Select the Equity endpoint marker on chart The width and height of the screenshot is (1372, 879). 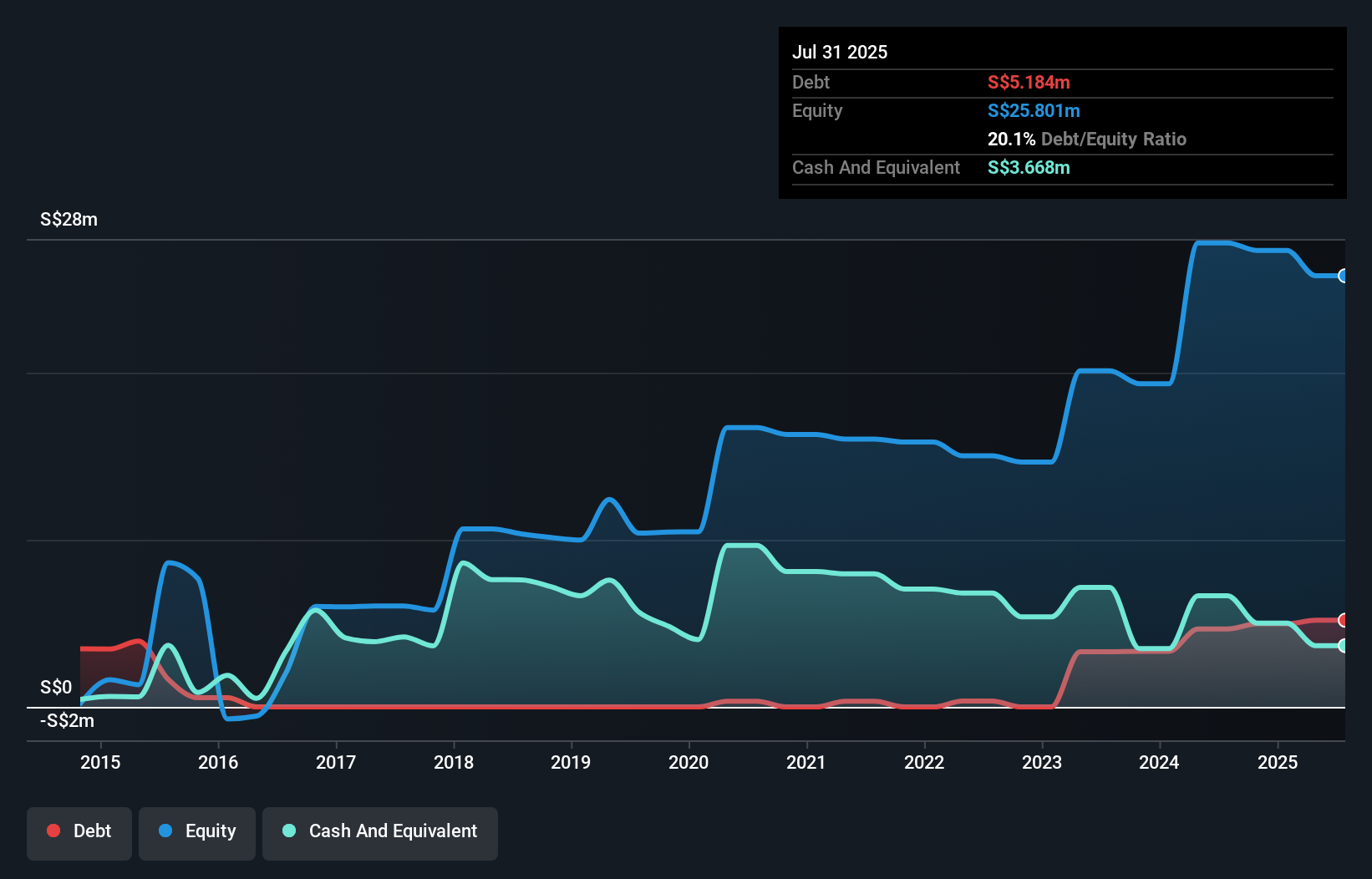[x=1343, y=276]
